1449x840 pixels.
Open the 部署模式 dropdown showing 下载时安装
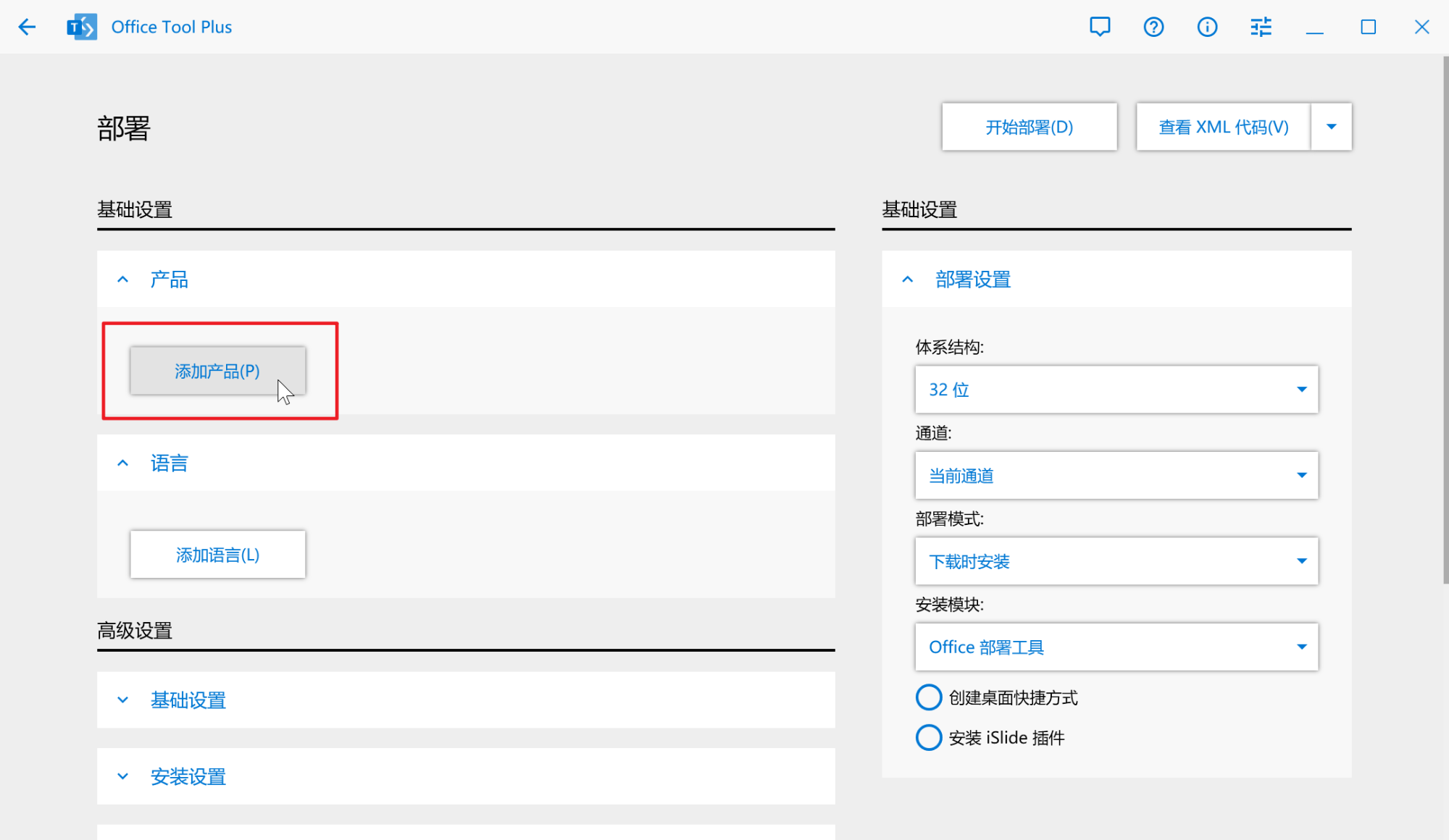click(x=1116, y=561)
